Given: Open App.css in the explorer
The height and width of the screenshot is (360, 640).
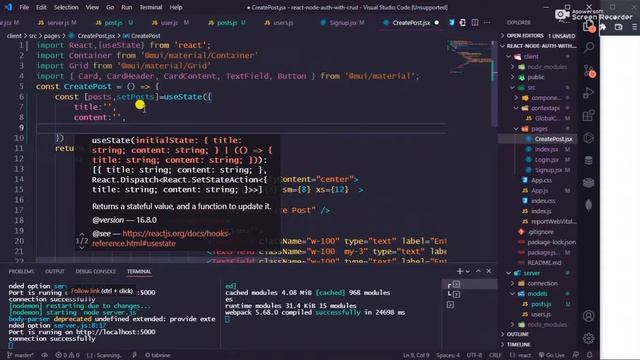Looking at the screenshot, I should coord(541,180).
